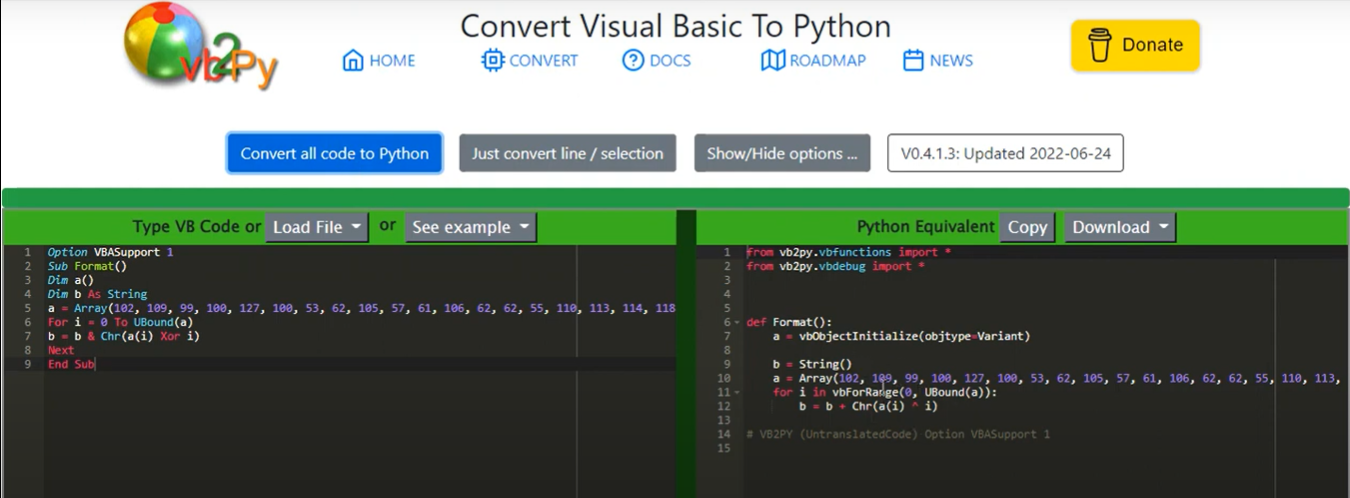1350x498 pixels.
Task: Place cursor at End Sub line in VB editor
Action: 361,365
